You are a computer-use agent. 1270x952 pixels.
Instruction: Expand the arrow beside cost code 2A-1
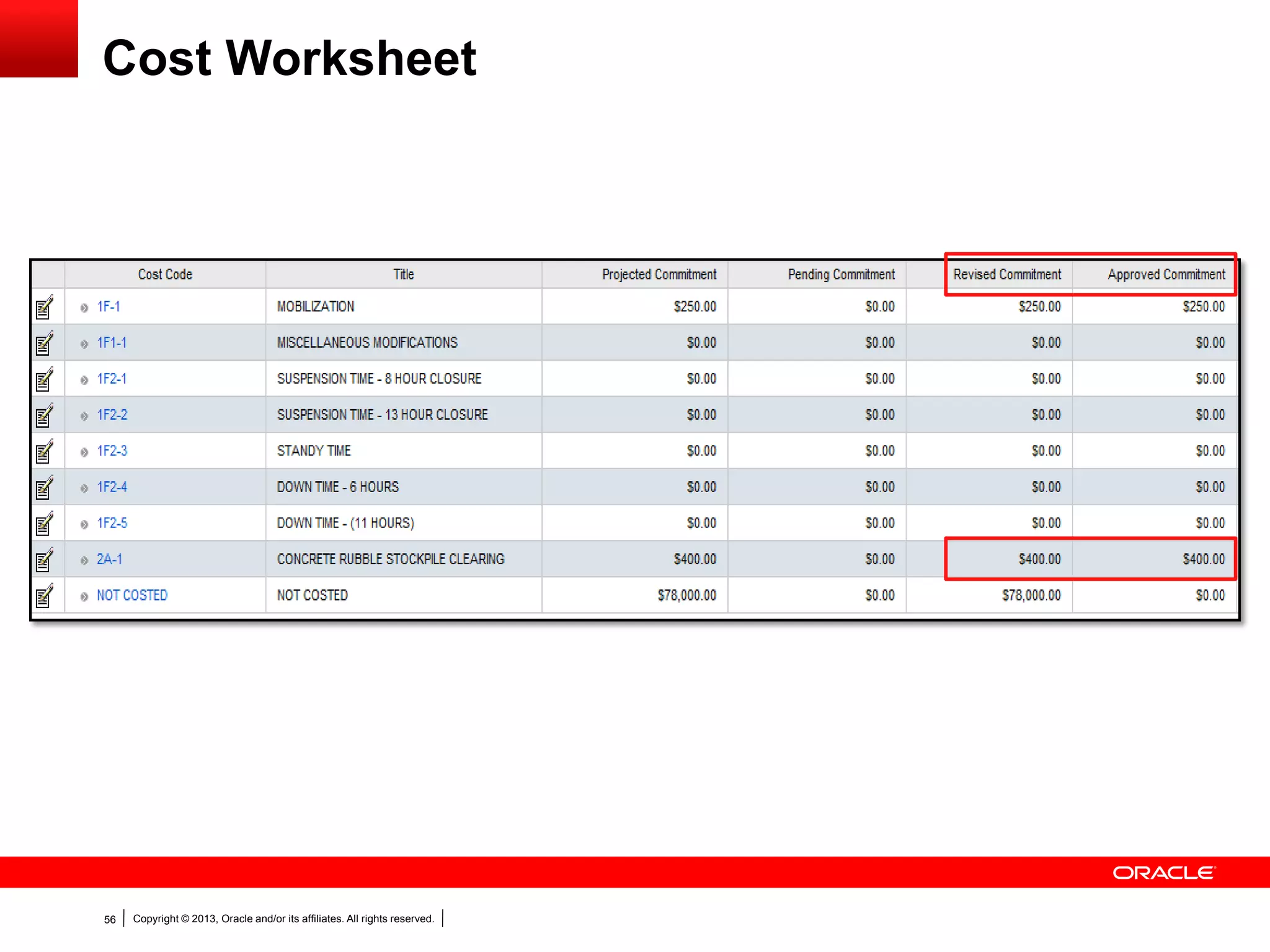84,560
